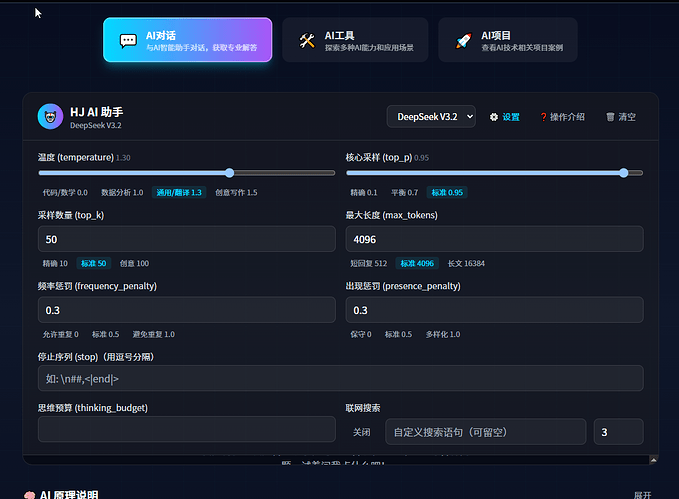This screenshot has height=499, width=679.
Task: Click the HJ AI assistant avatar icon
Action: (49, 117)
